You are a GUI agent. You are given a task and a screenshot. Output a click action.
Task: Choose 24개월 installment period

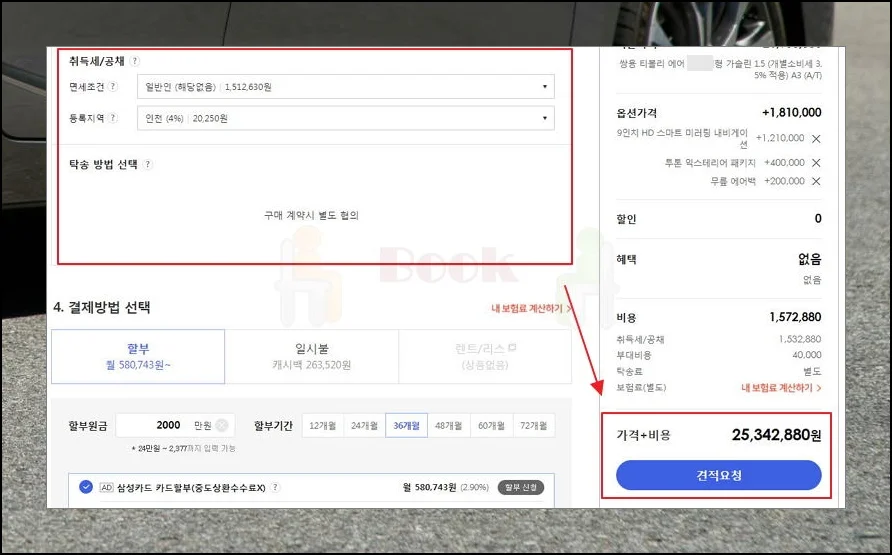click(x=365, y=425)
